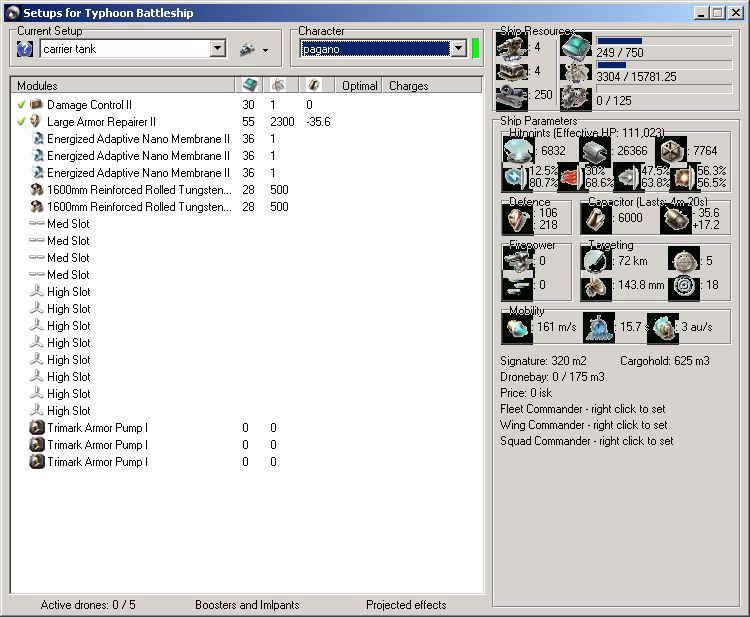Click the powergrid column header icon
Screen dimensions: 750x617
[x=279, y=86]
